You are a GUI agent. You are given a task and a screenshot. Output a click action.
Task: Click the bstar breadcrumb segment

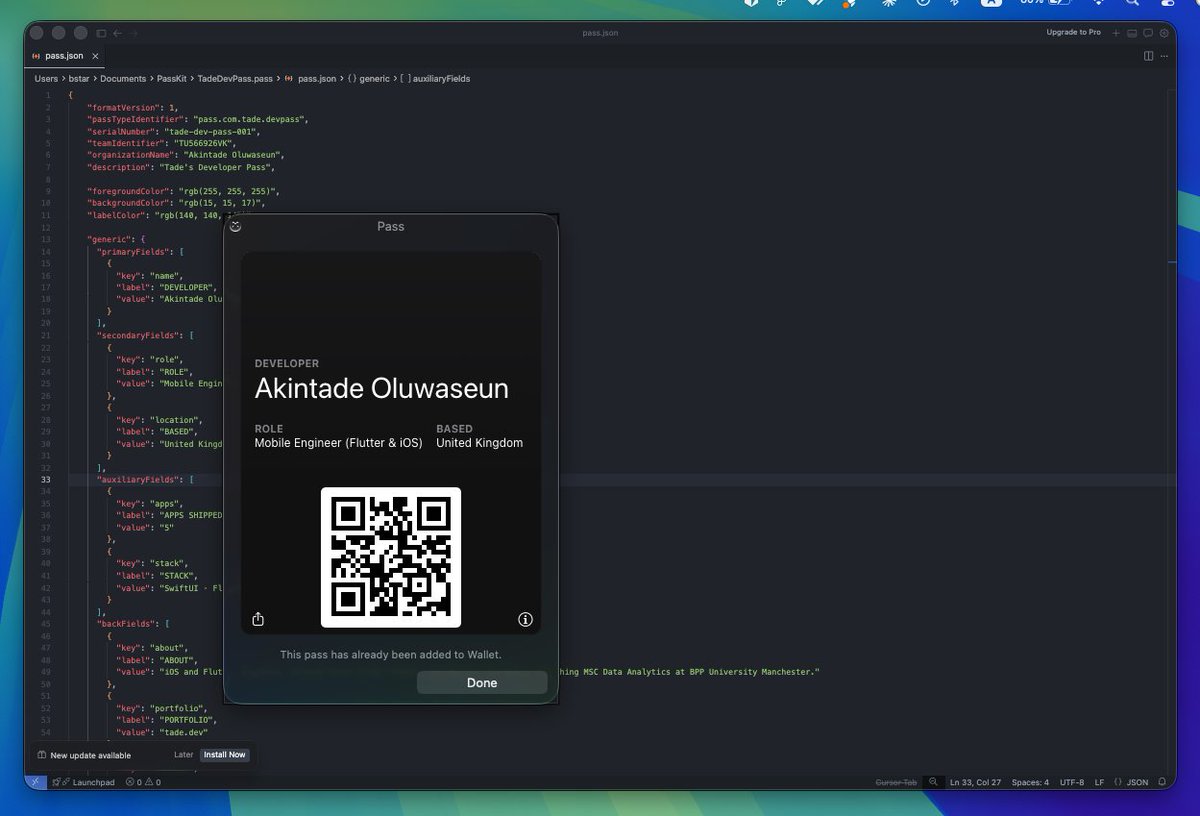tap(79, 78)
